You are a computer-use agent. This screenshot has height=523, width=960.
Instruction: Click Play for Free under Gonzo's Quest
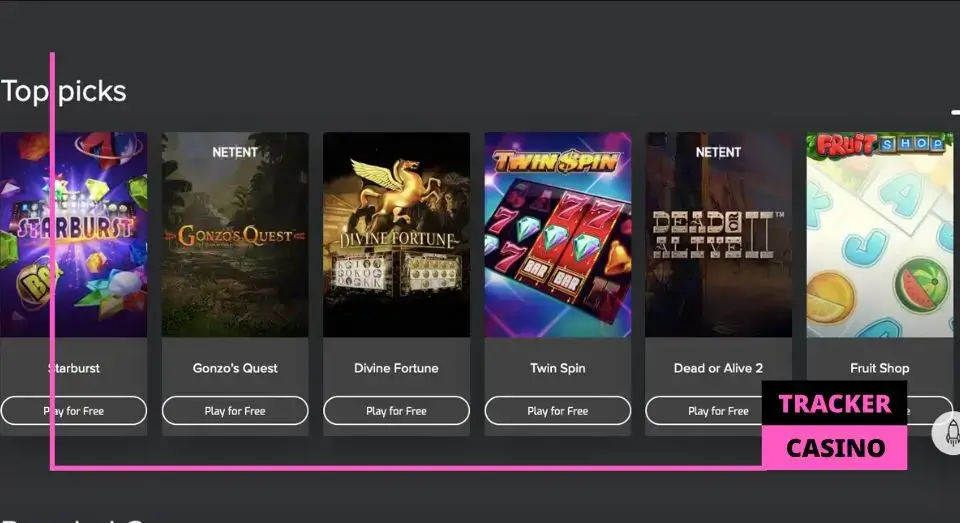[x=235, y=411]
